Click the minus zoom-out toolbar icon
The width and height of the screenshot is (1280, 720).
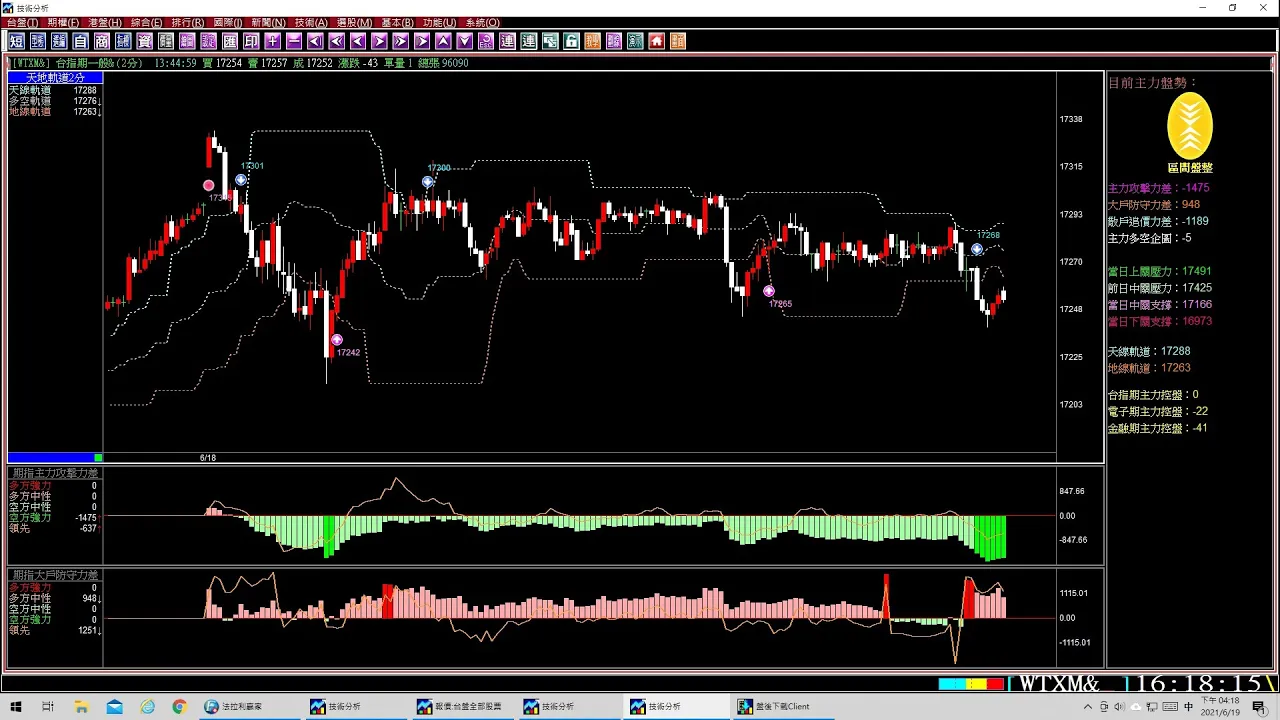point(294,41)
